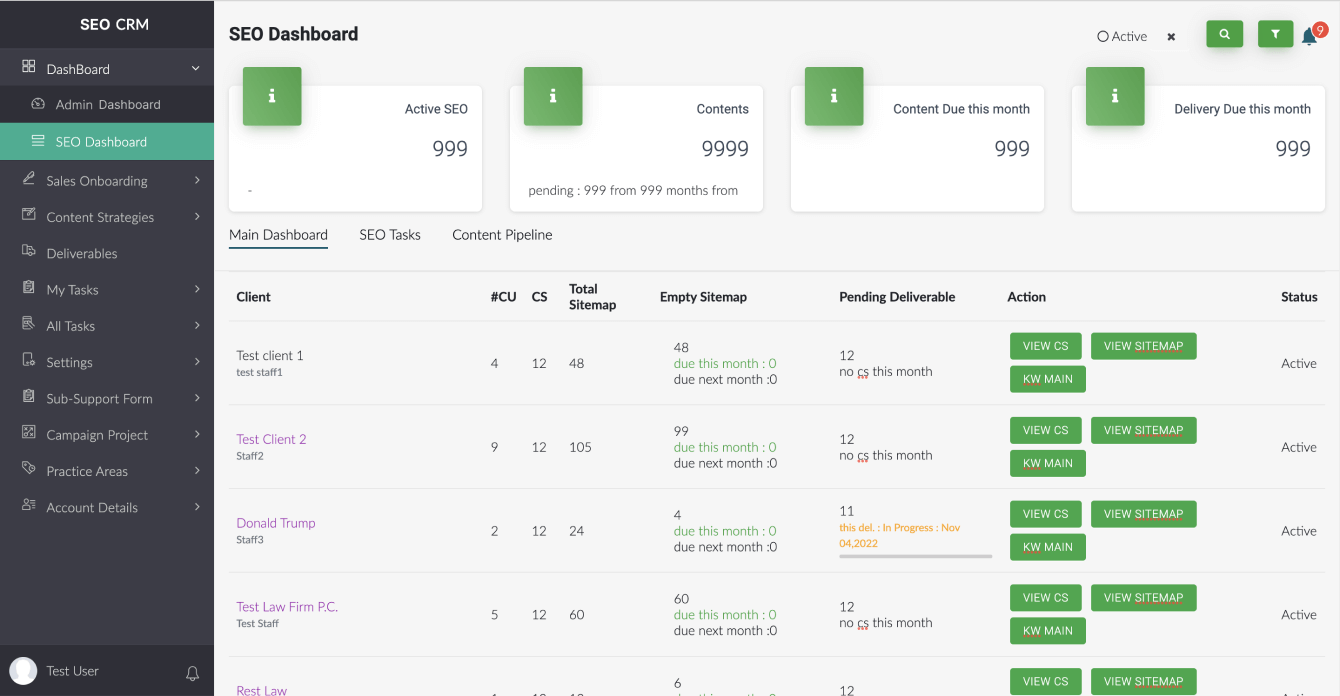Switch to the Content Pipeline tab

(x=502, y=235)
